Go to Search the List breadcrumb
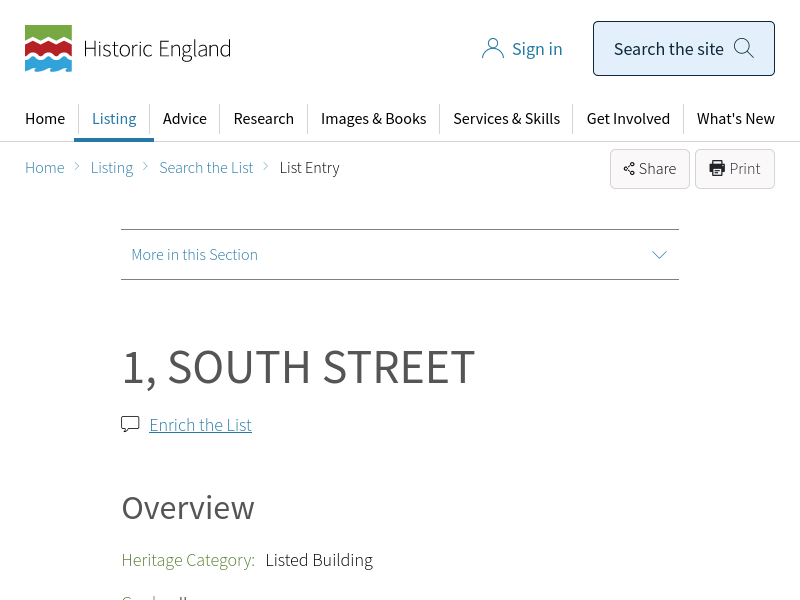Viewport: 800px width, 600px height. pos(206,168)
